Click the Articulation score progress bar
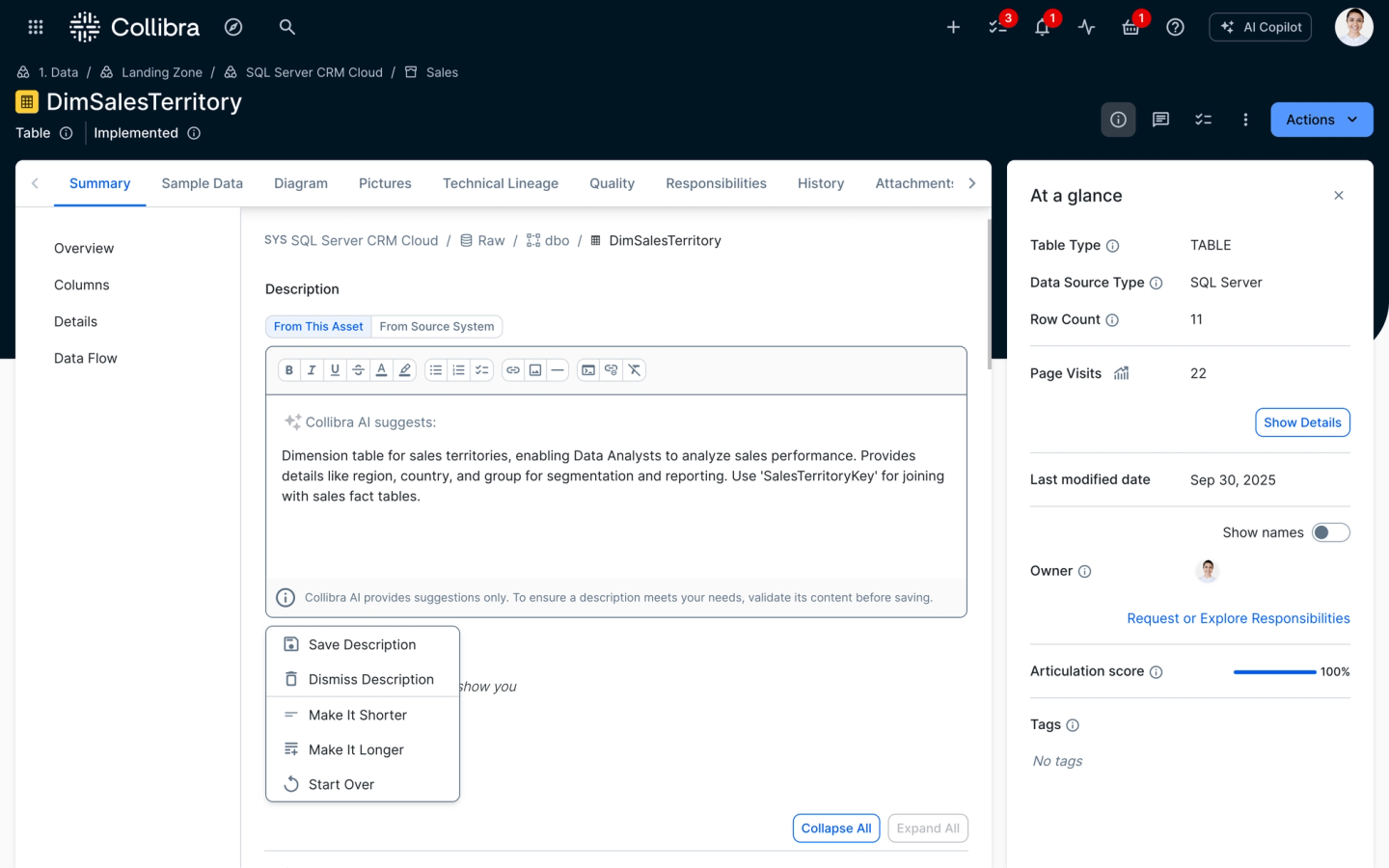 pos(1274,672)
